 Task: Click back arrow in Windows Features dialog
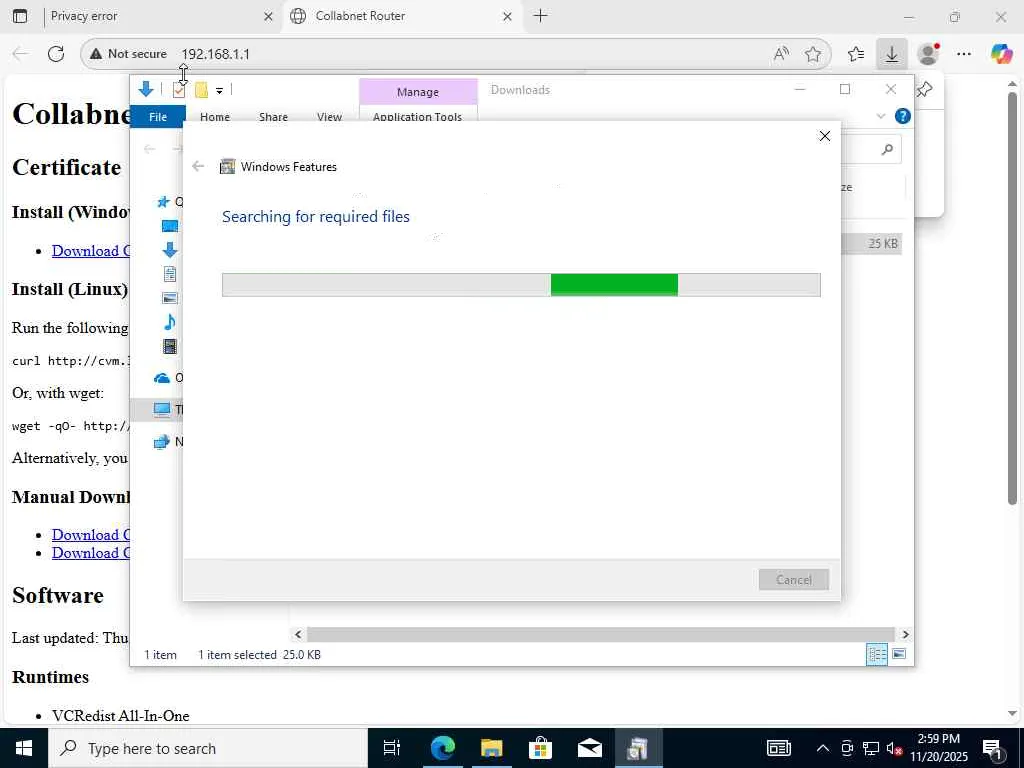198,167
